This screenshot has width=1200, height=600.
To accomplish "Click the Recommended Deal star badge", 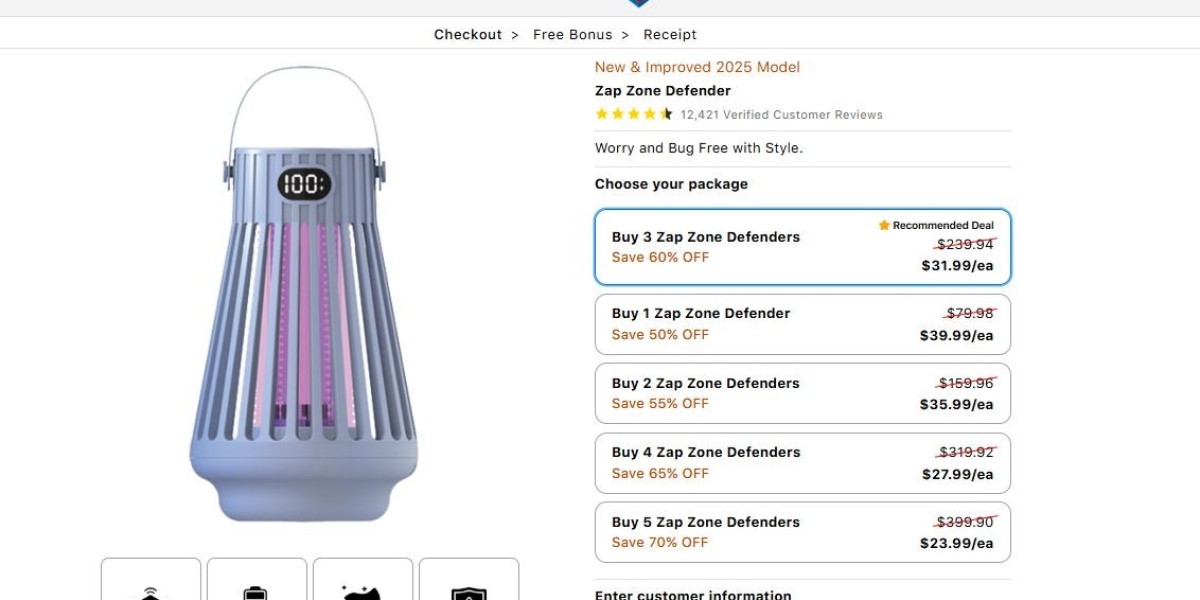I will (x=936, y=225).
